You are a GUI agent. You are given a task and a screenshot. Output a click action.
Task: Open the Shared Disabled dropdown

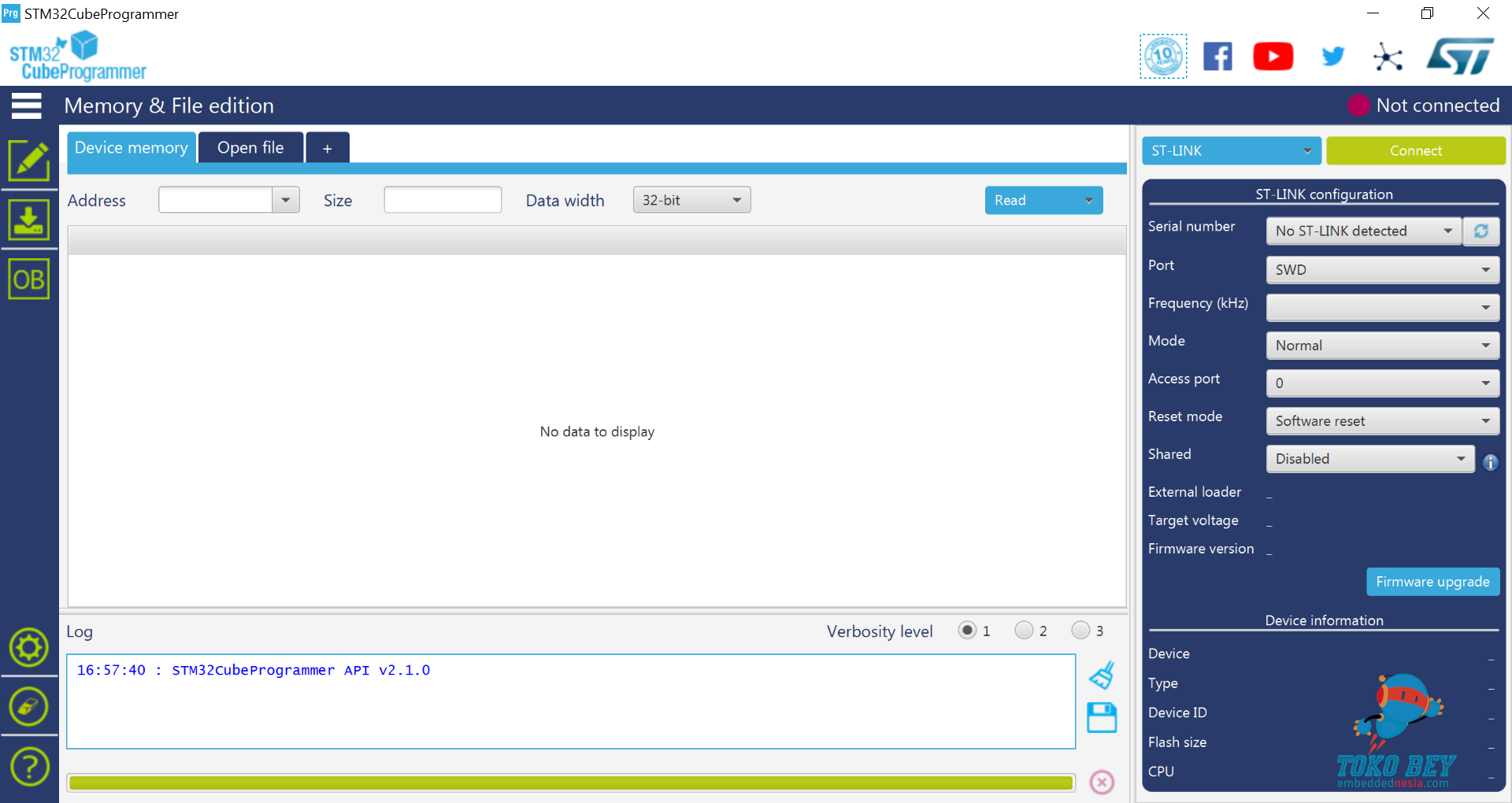pos(1370,458)
